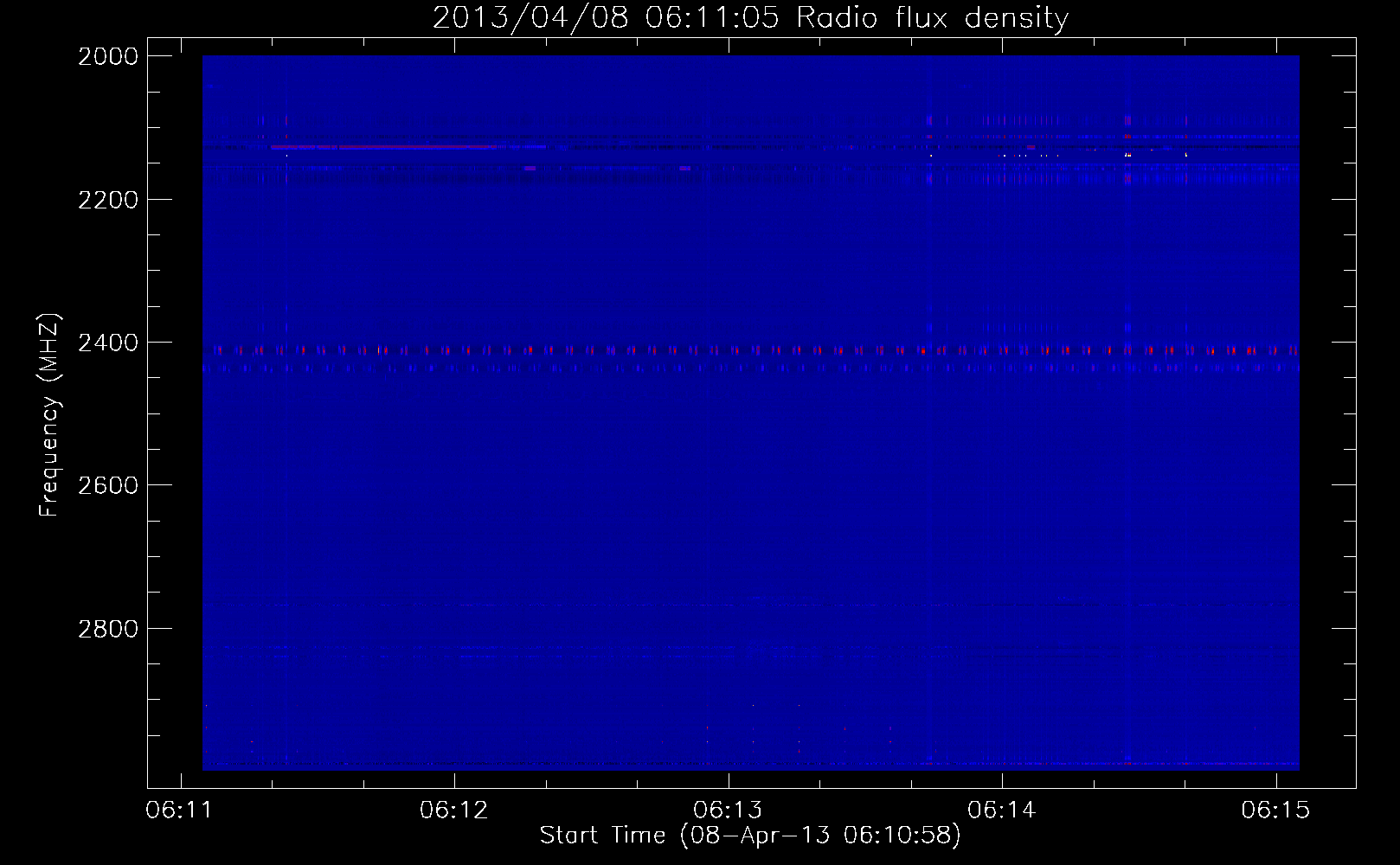This screenshot has height=865, width=1400.
Task: Click the 06:15 time axis label
Action: pyautogui.click(x=1275, y=811)
